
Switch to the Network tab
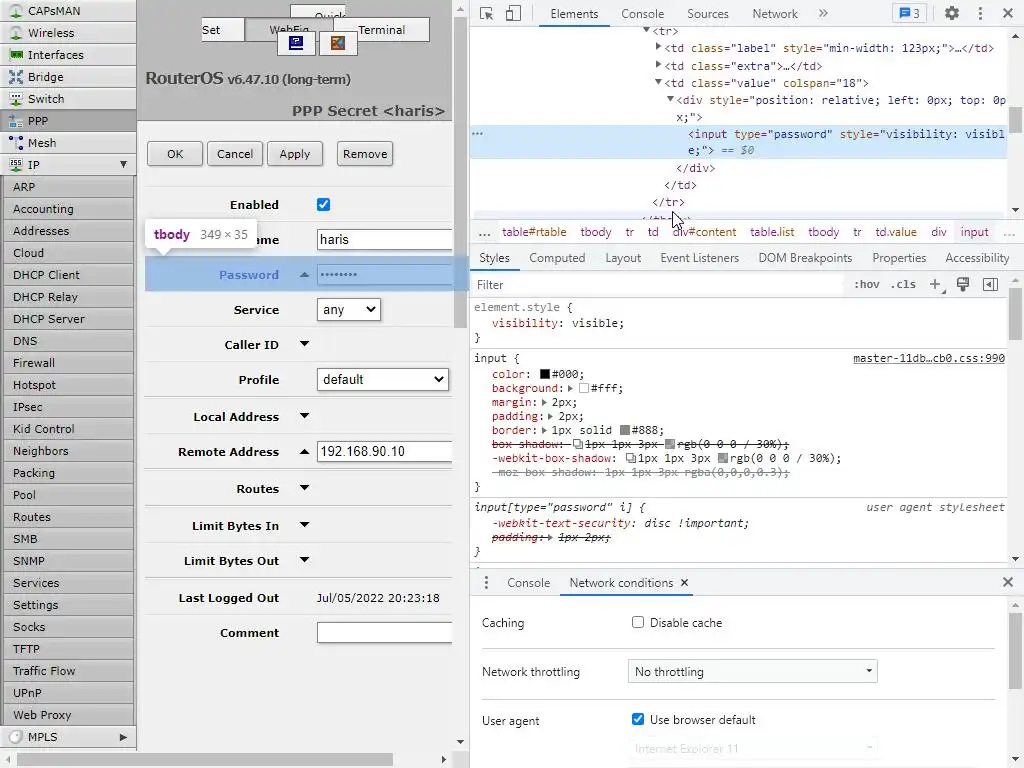(775, 14)
